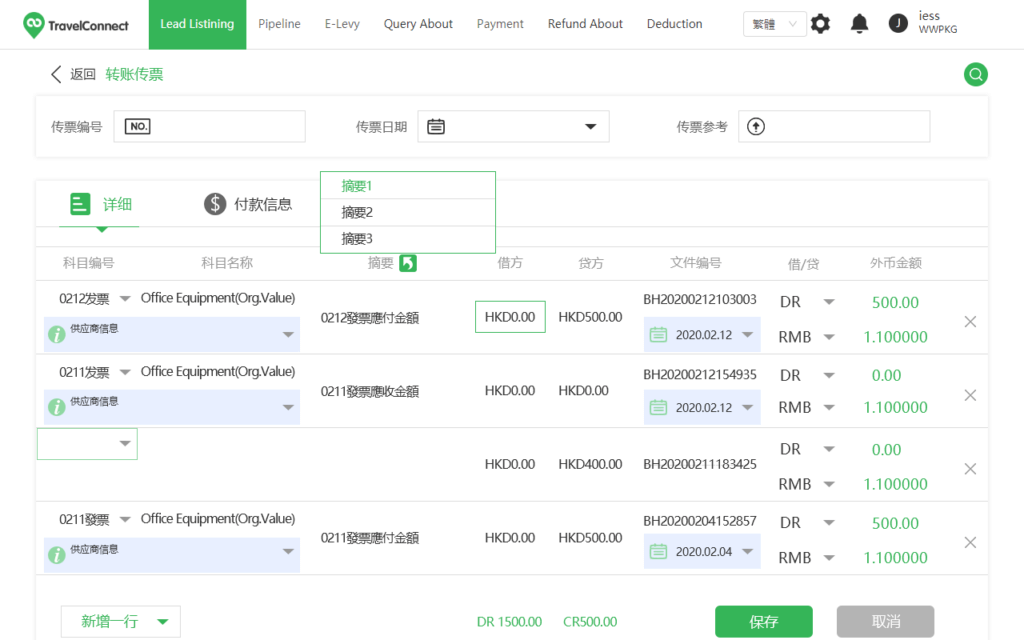Viewport: 1024px width, 640px height.
Task: Click the green summary toggle icon beside 摘要
Action: (407, 263)
